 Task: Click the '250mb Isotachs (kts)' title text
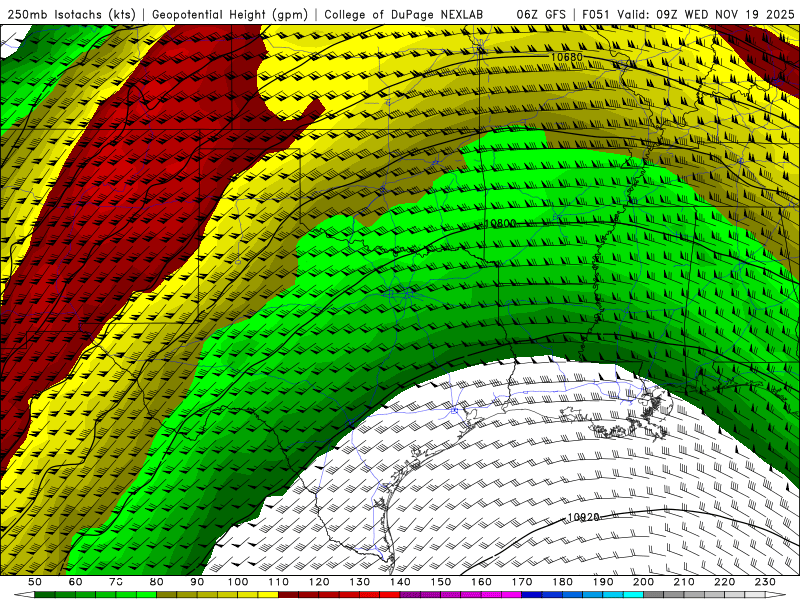[71, 14]
